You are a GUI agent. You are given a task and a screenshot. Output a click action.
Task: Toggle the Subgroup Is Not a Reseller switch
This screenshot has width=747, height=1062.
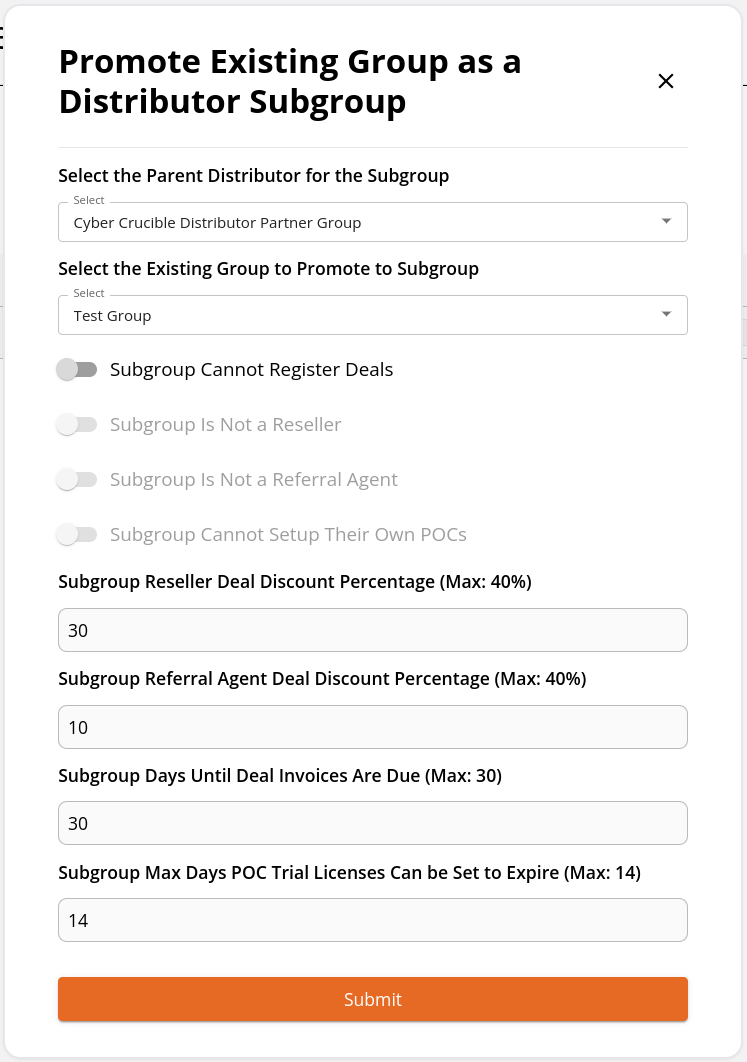point(77,425)
